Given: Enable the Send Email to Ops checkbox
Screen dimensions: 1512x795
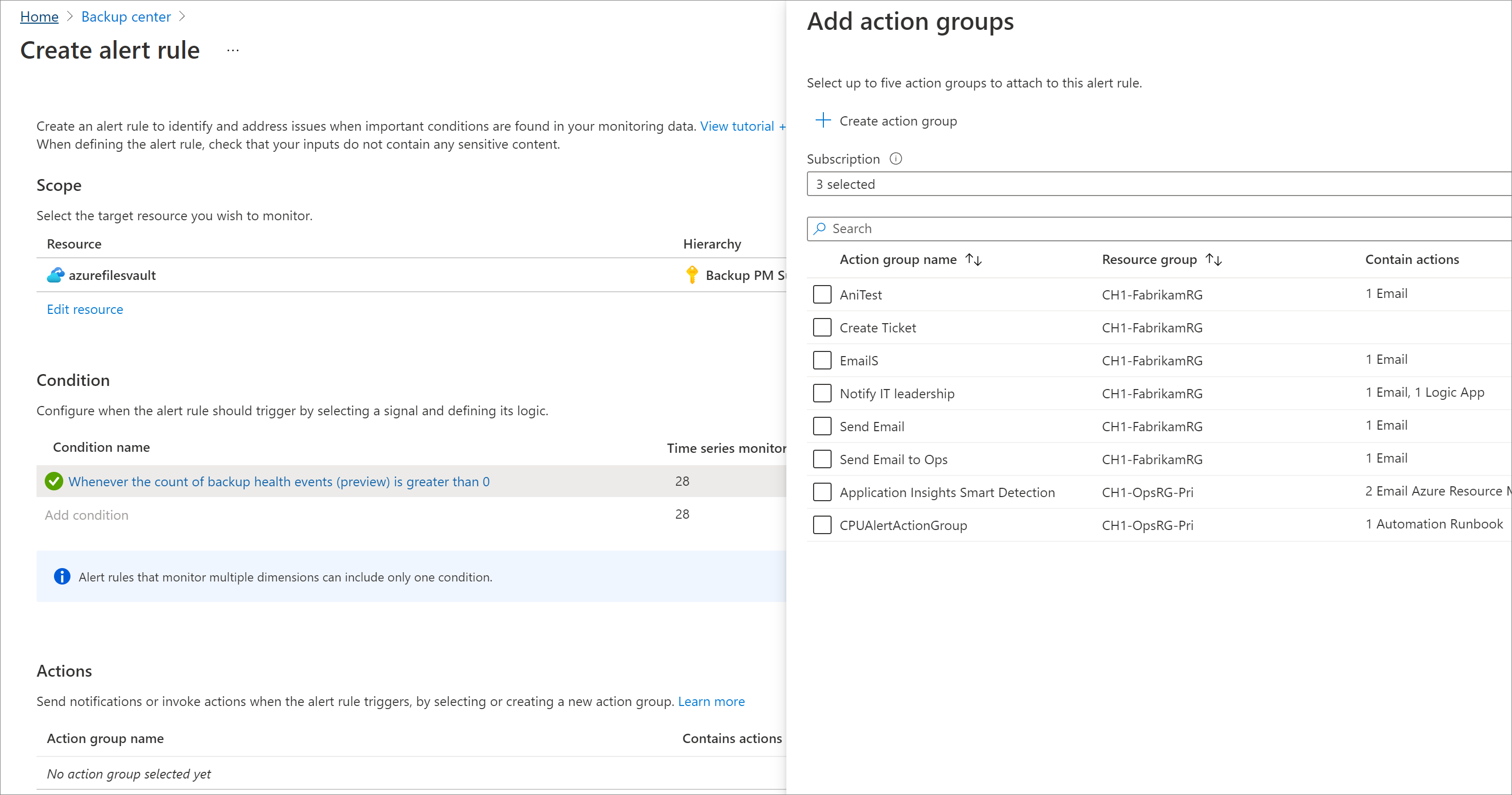Looking at the screenshot, I should pyautogui.click(x=822, y=459).
